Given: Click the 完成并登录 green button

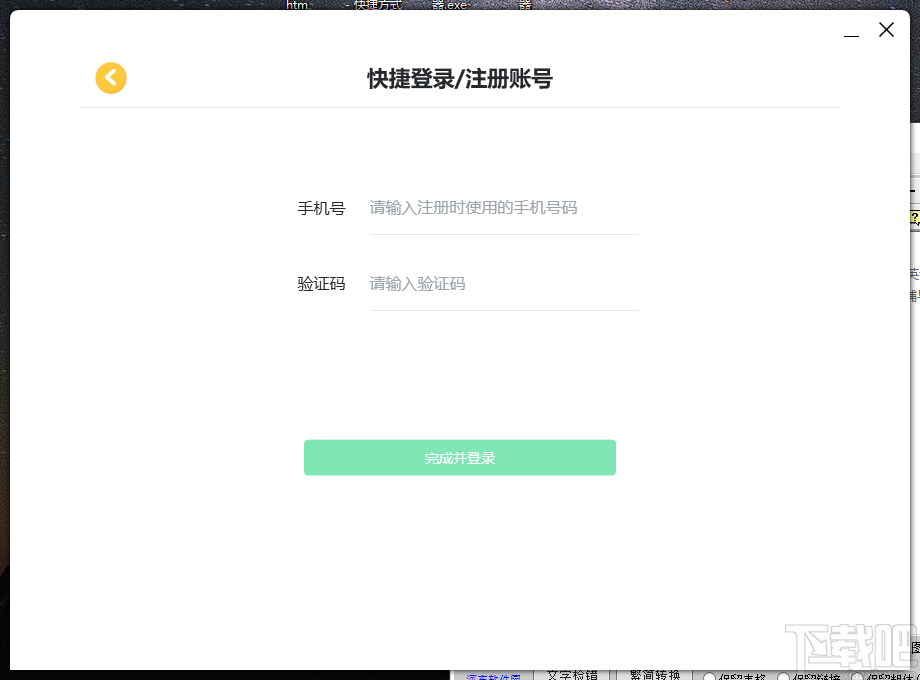Looking at the screenshot, I should 459,458.
